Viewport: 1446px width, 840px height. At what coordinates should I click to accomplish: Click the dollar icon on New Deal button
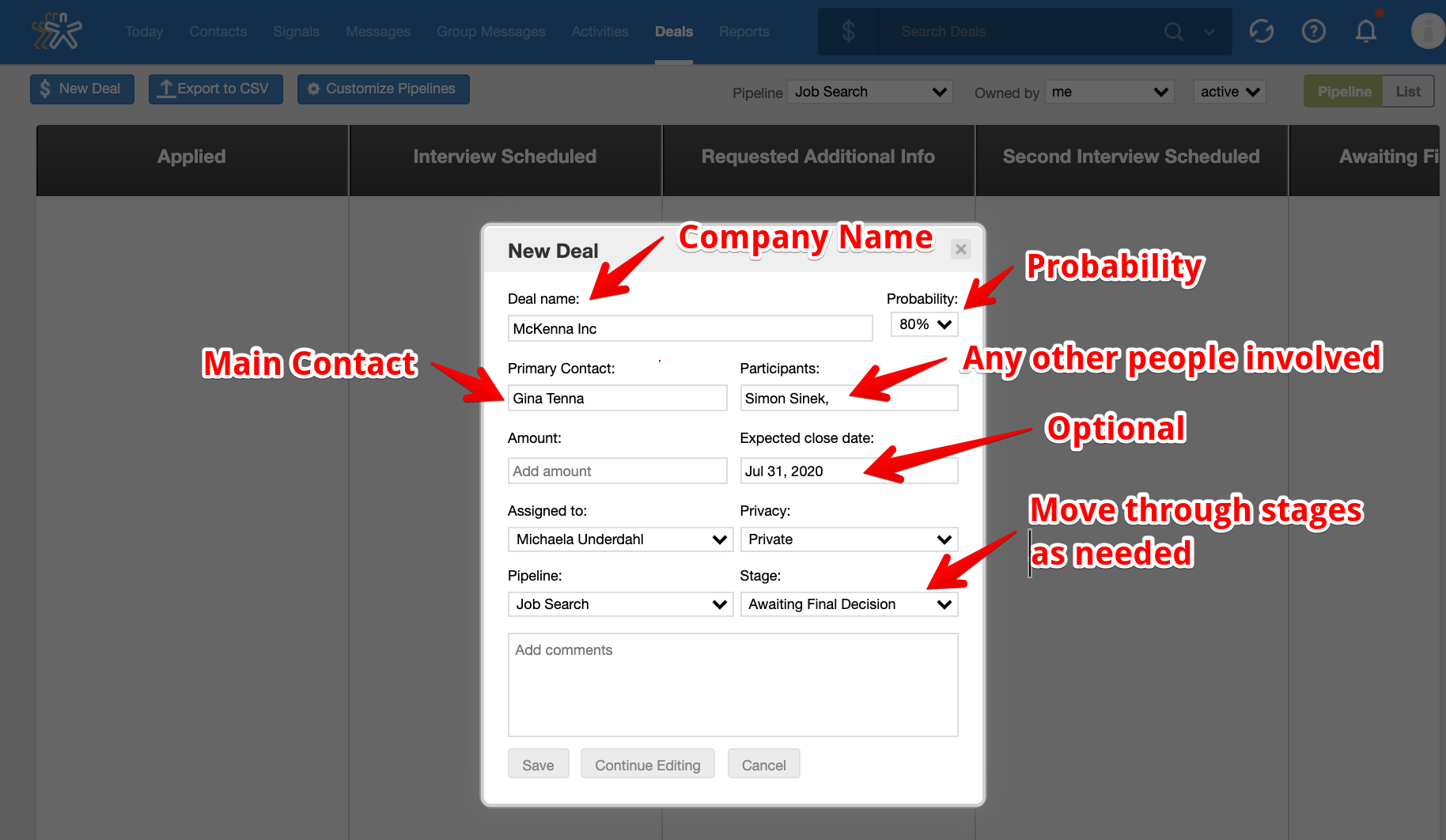tap(45, 89)
